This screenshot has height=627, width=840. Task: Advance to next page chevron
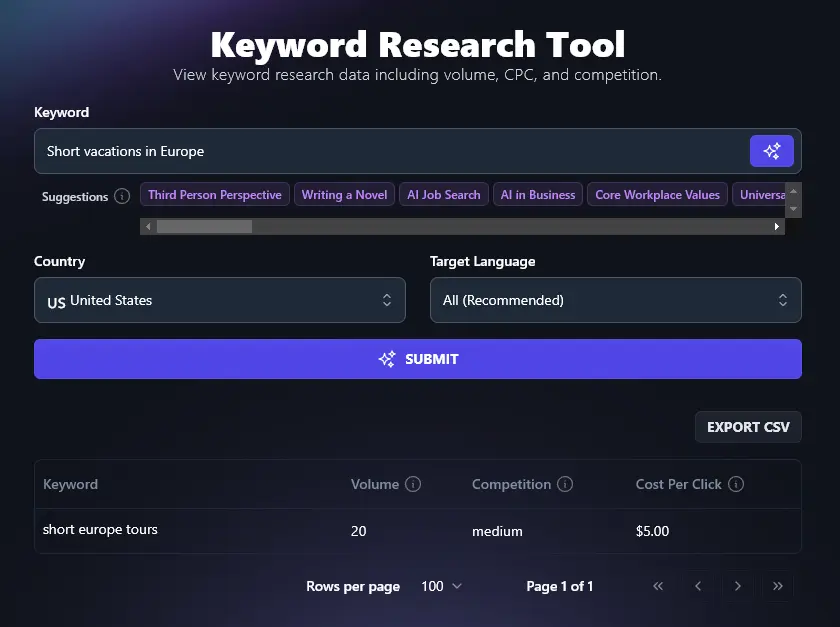[738, 586]
